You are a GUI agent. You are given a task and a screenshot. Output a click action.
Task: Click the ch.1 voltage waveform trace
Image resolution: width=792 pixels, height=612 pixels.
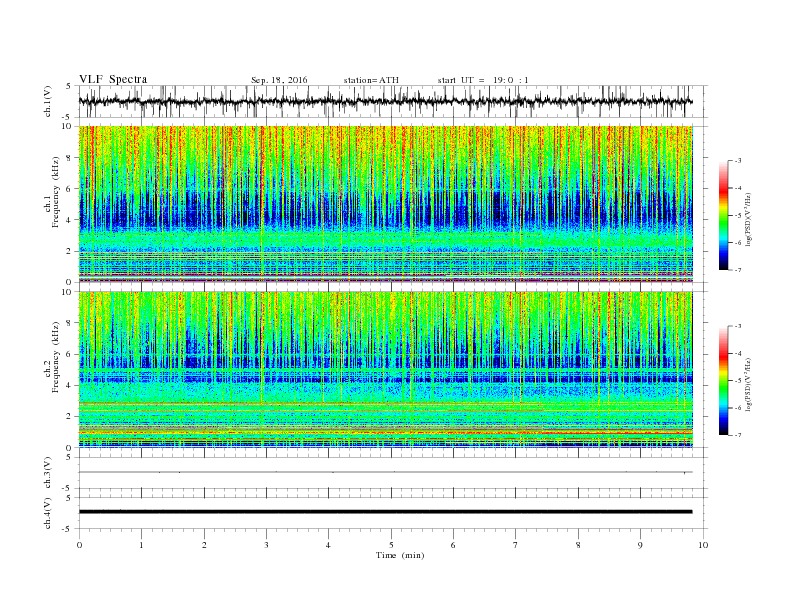pos(385,101)
